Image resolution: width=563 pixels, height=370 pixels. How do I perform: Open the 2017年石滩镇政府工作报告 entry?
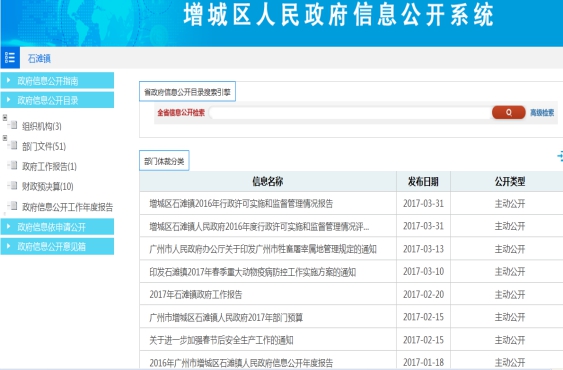pos(196,295)
